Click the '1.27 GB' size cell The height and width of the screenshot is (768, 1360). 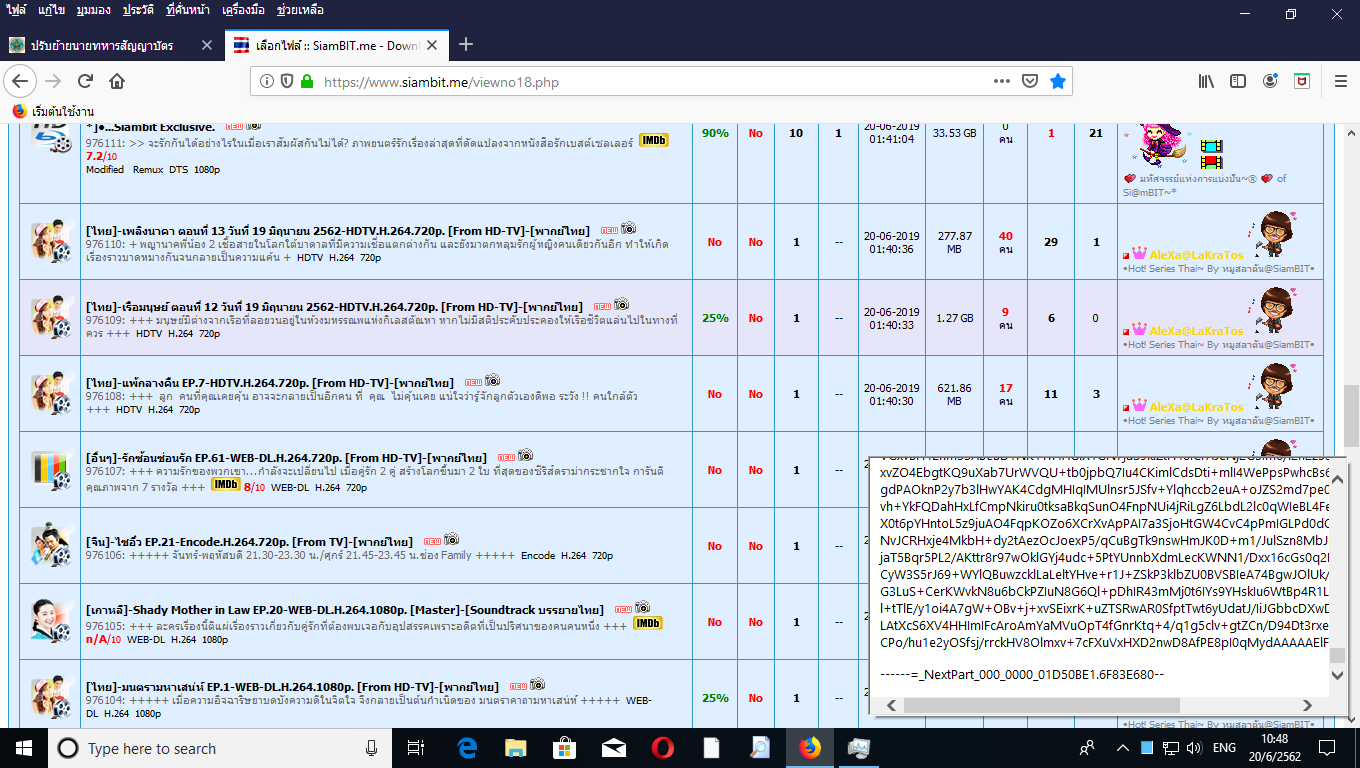tap(954, 318)
